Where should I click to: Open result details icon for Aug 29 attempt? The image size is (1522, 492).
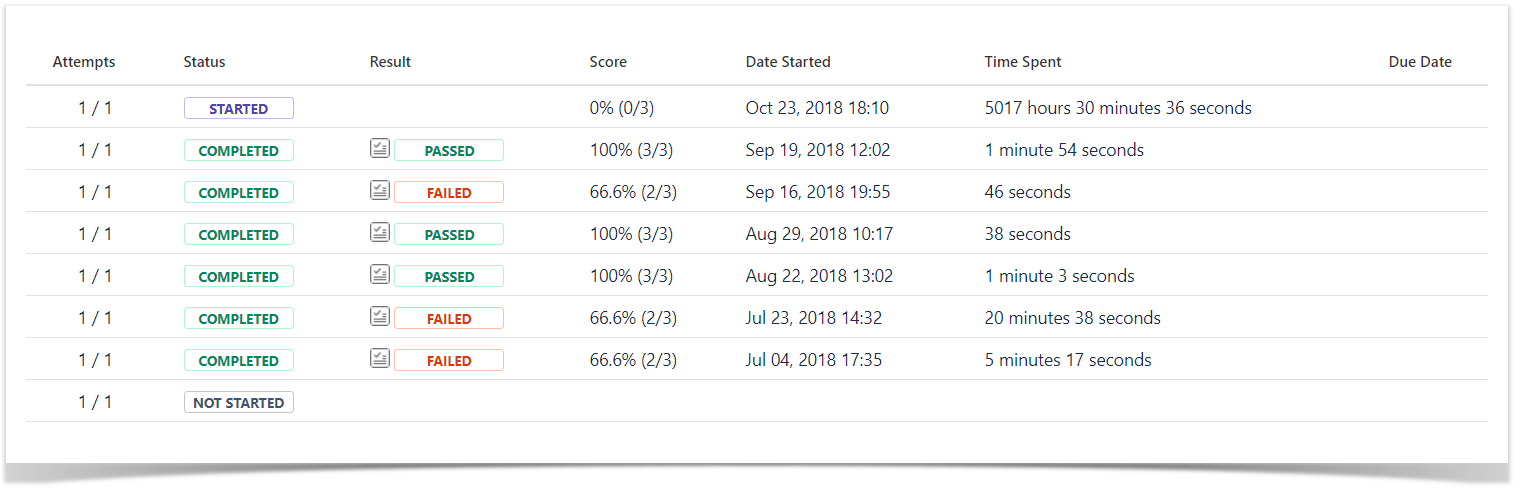379,233
